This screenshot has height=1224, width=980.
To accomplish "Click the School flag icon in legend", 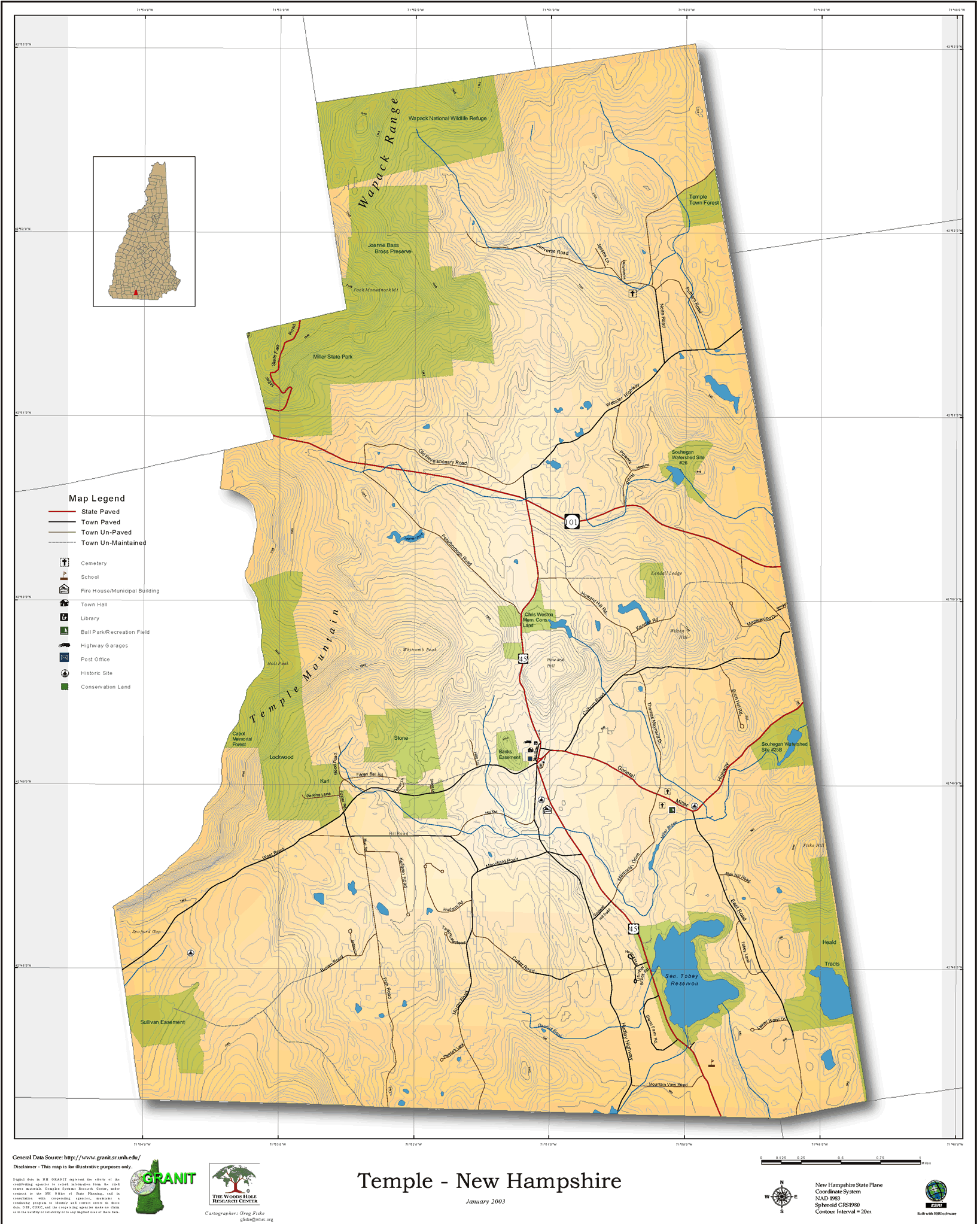I will pyautogui.click(x=65, y=576).
